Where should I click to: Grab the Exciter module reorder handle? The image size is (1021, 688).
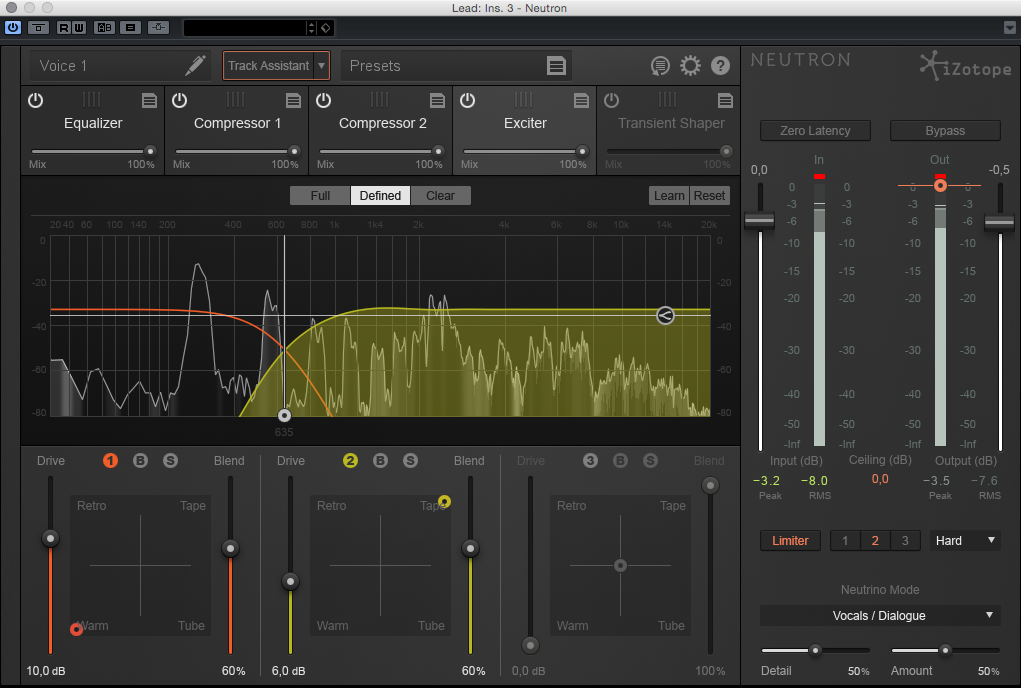[524, 99]
